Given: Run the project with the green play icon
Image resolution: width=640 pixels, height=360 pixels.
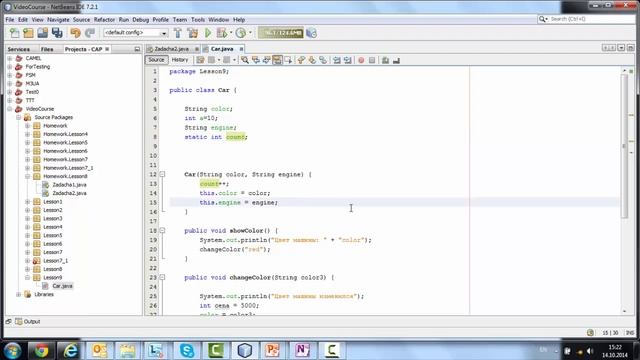Looking at the screenshot, I should pos(208,33).
